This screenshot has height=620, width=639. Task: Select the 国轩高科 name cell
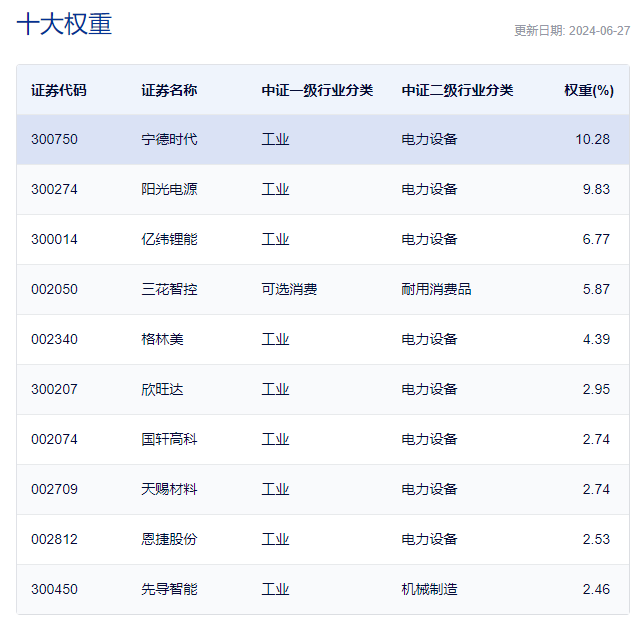[169, 439]
